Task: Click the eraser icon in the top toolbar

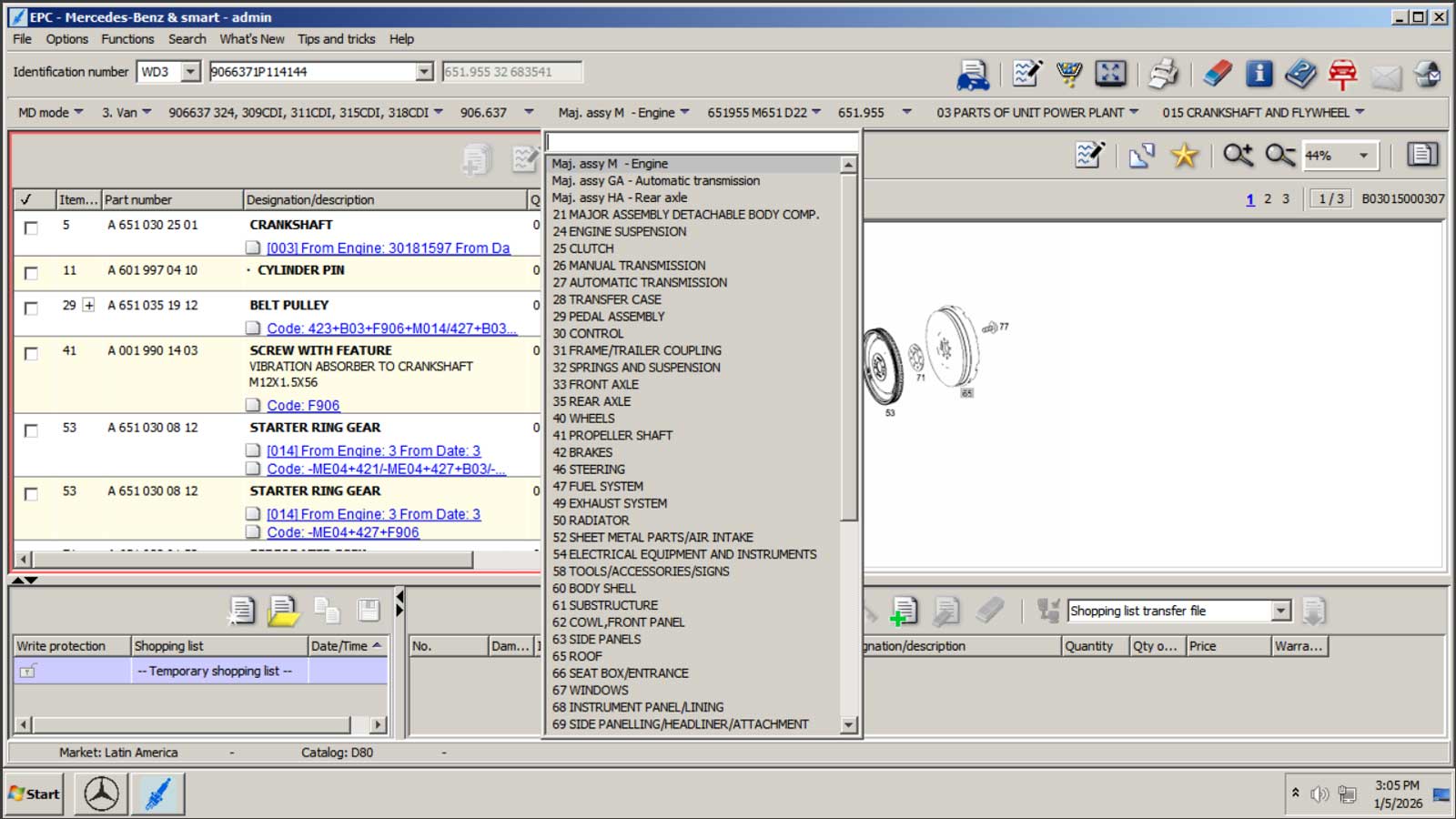Action: pos(1217,74)
